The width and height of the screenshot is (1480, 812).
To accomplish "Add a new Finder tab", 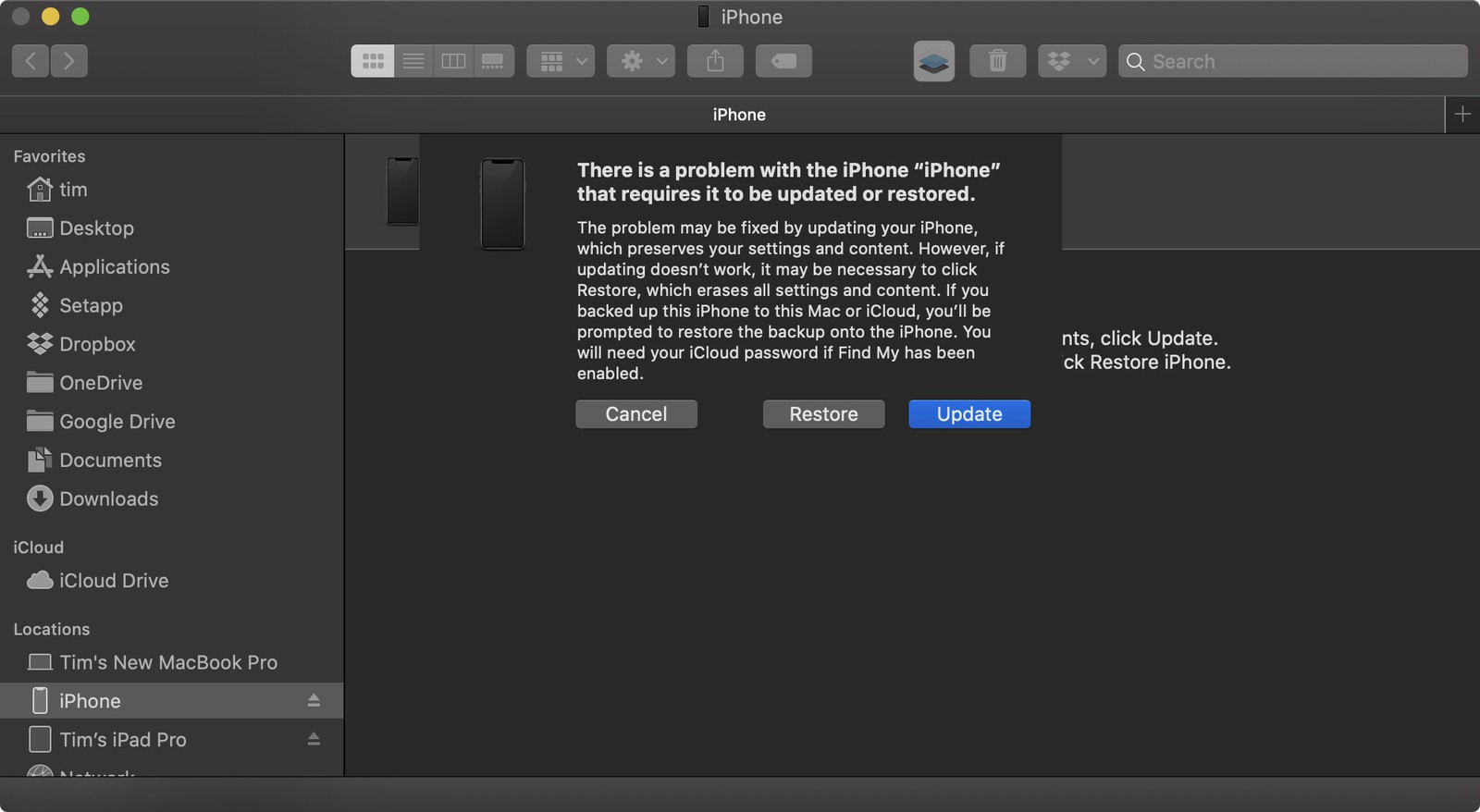I will [x=1462, y=114].
